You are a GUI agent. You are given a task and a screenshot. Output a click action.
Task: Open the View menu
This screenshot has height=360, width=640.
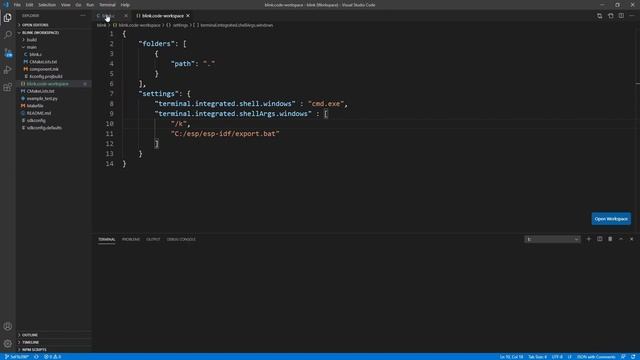click(x=66, y=5)
